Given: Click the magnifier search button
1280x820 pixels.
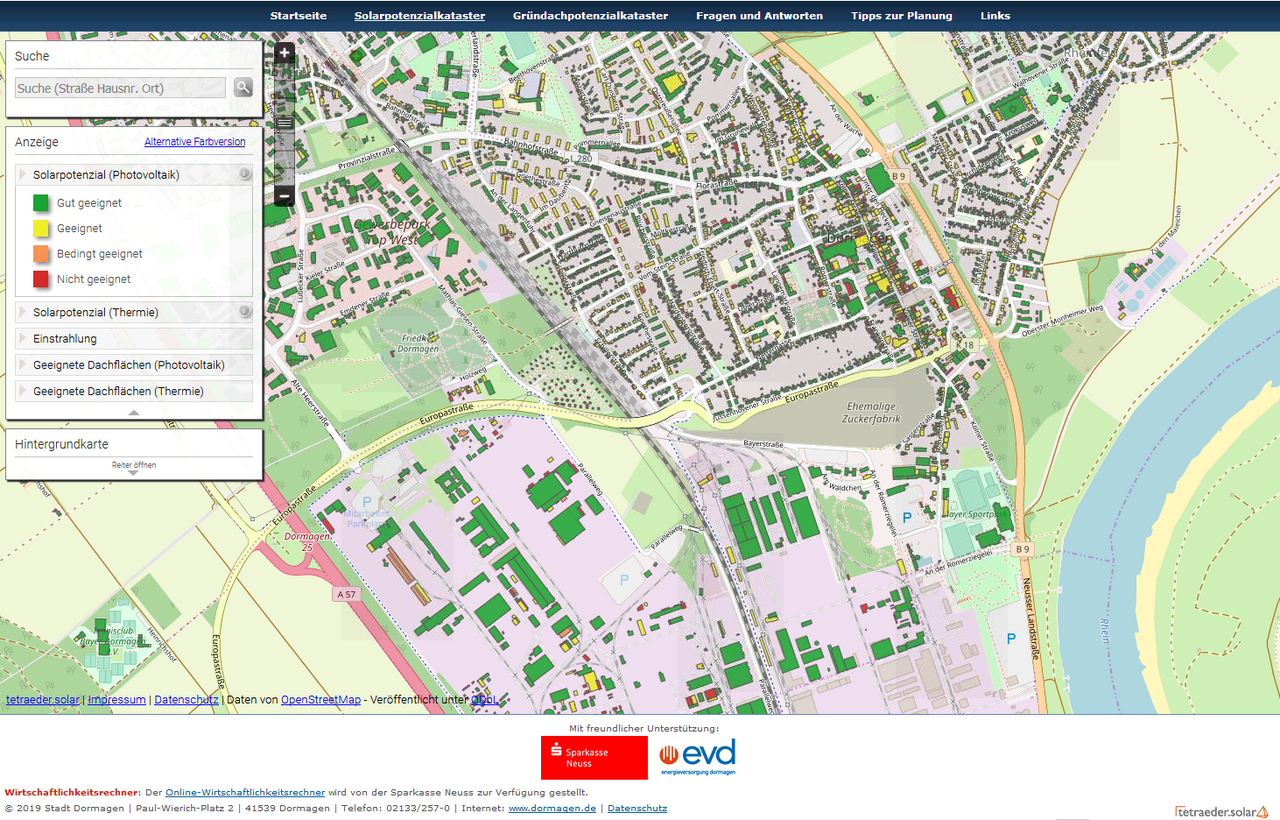Looking at the screenshot, I should click(243, 88).
